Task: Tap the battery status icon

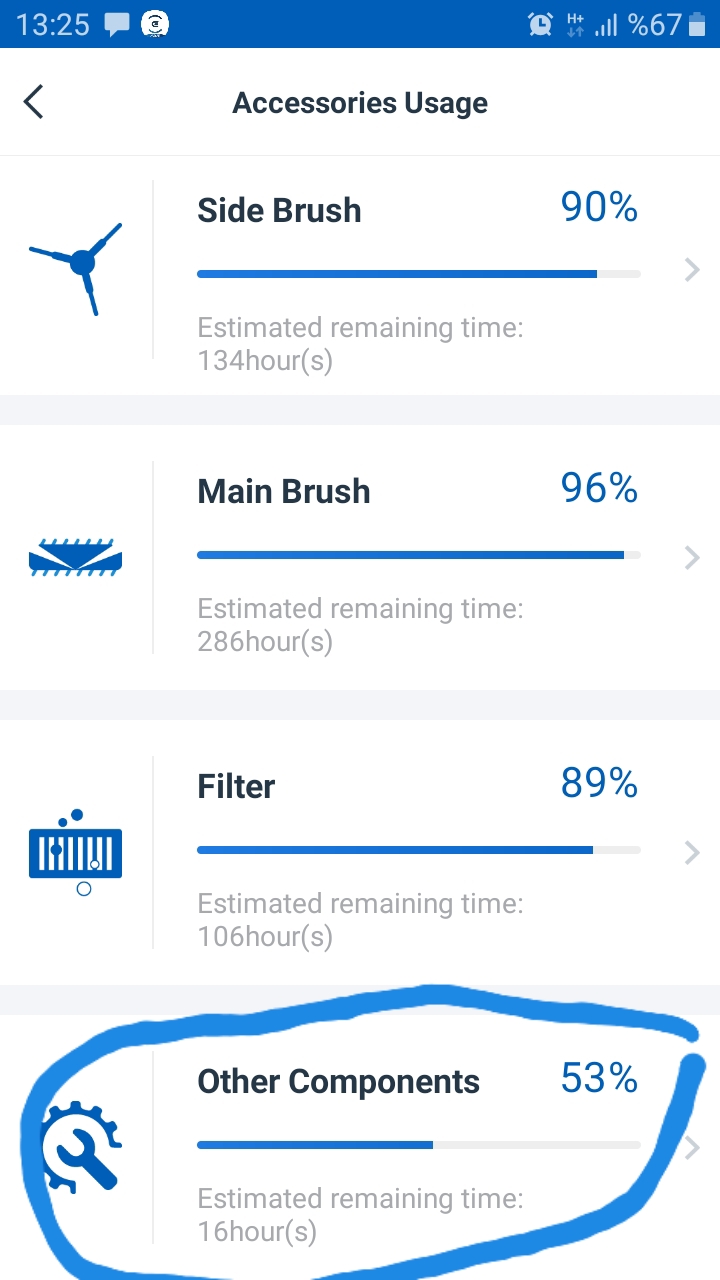Action: 697,24
